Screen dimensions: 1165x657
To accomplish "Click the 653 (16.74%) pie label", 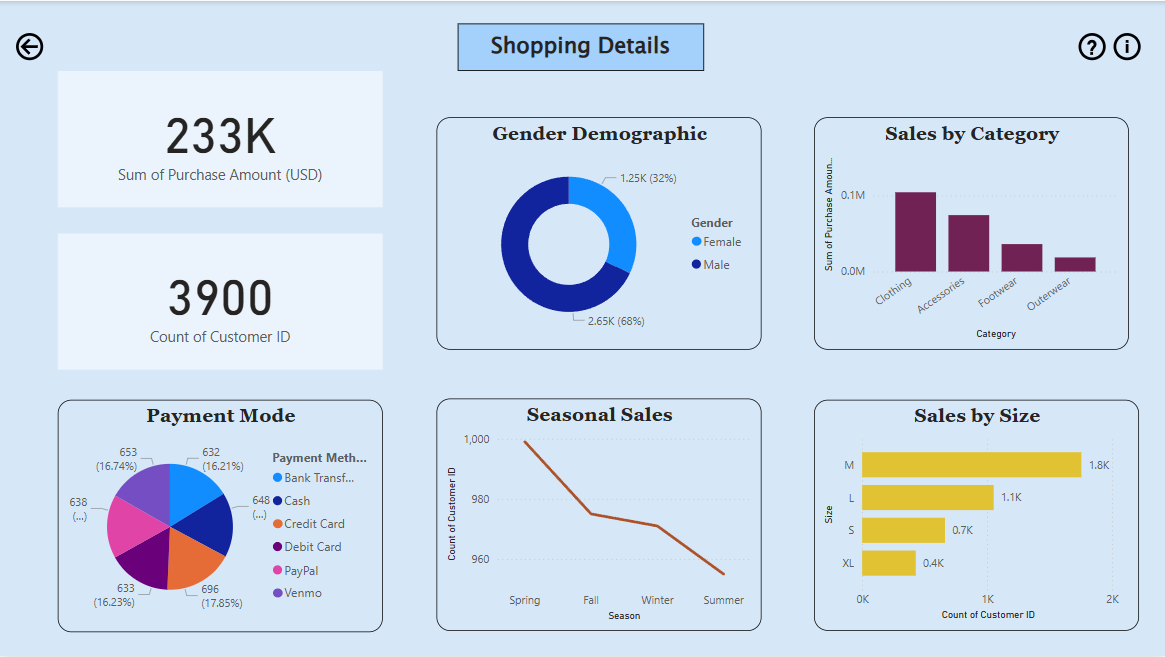I will (x=117, y=459).
